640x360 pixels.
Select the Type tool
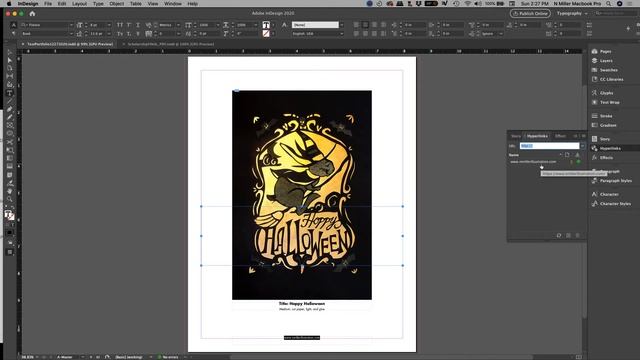9,93
